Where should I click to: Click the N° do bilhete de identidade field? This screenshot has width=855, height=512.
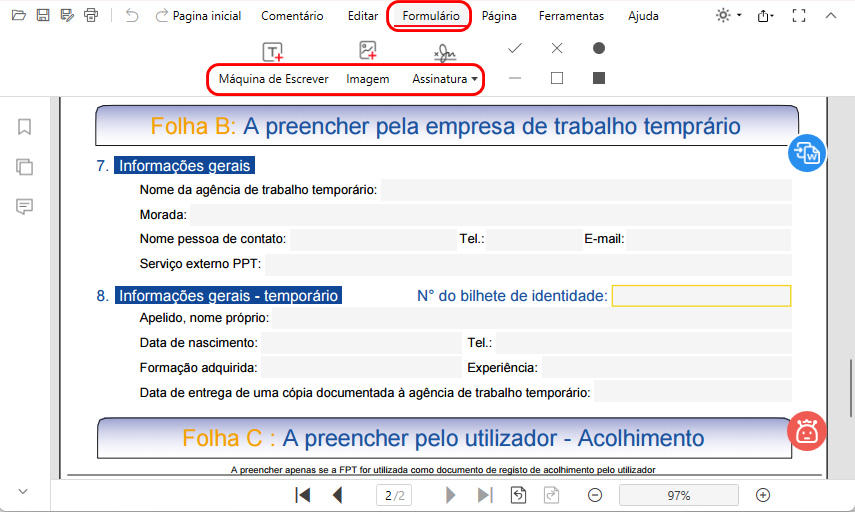(701, 296)
